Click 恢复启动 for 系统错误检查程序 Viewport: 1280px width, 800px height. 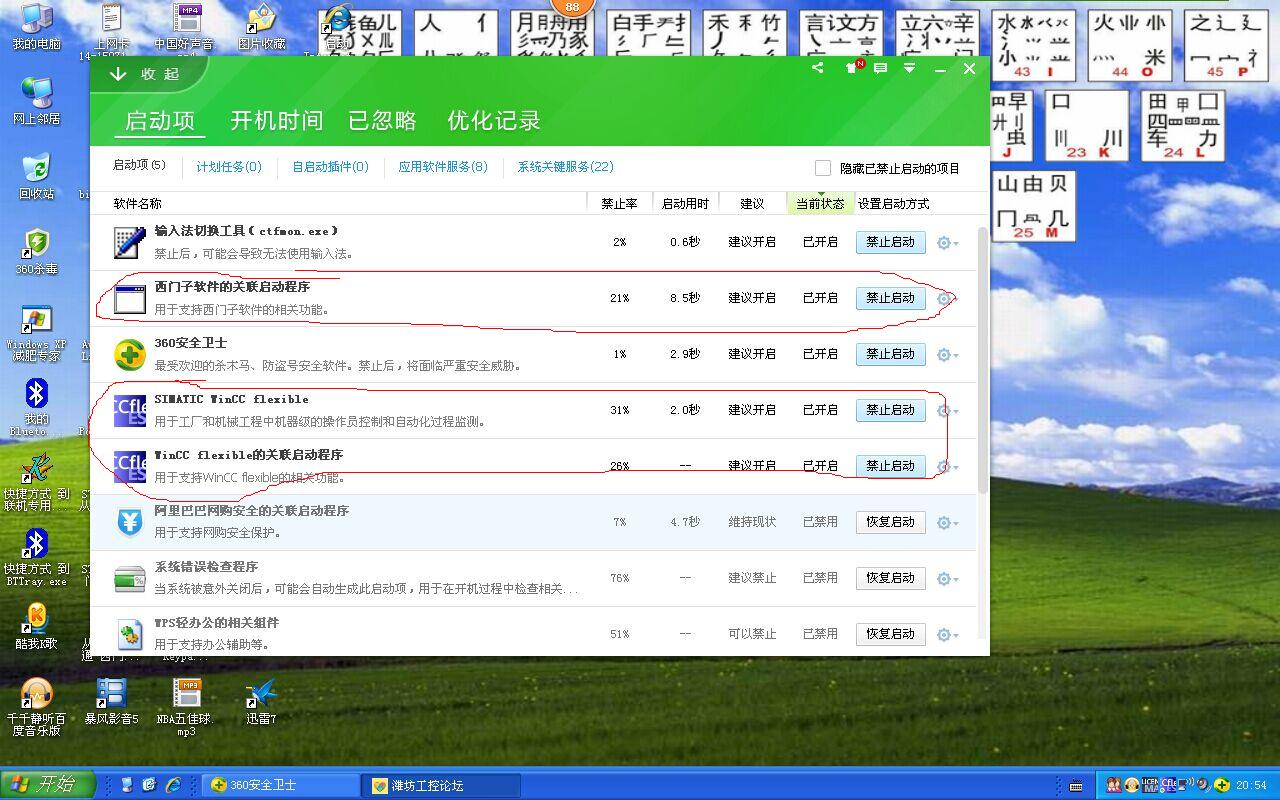[x=890, y=578]
